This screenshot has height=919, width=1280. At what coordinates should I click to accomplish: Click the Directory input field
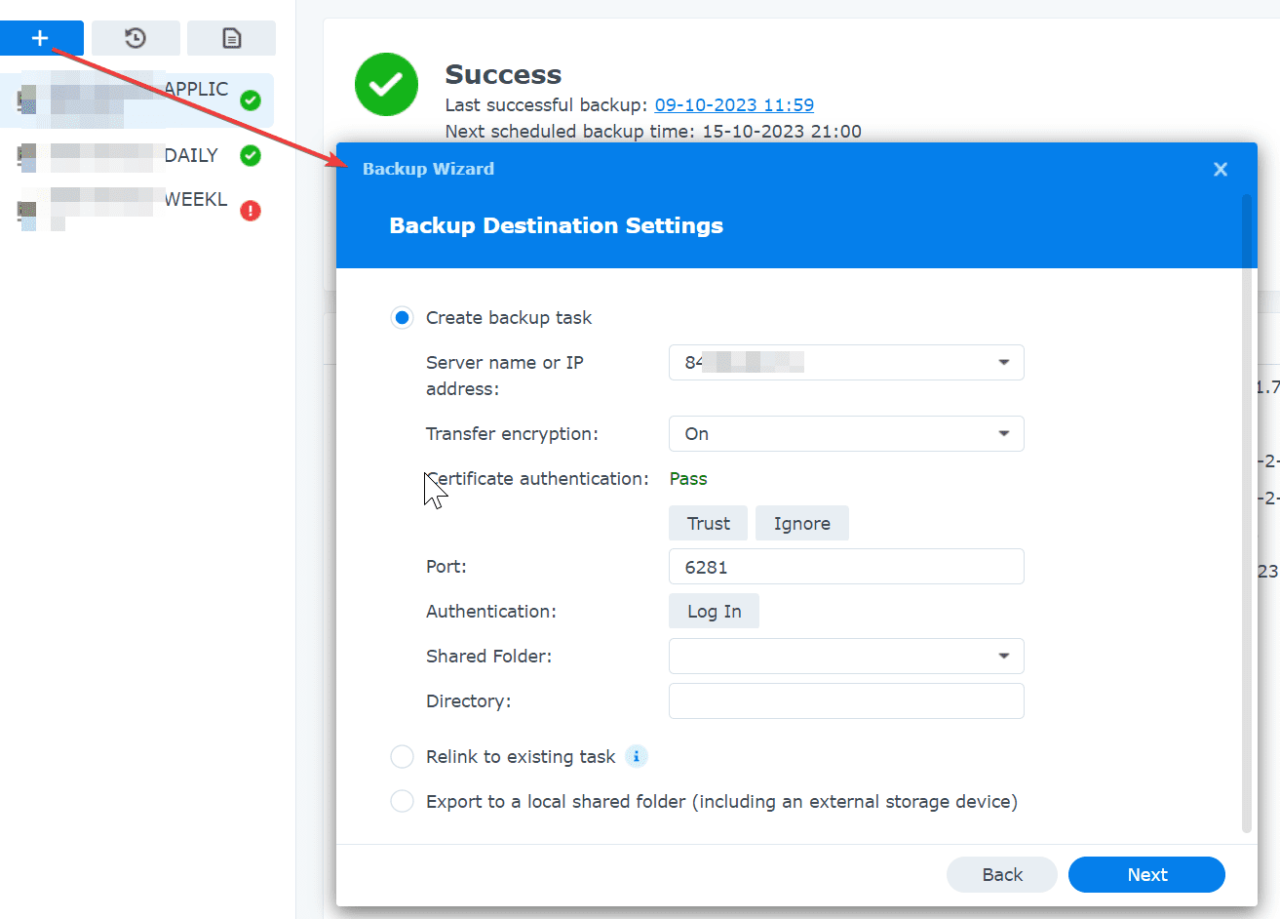pyautogui.click(x=846, y=701)
